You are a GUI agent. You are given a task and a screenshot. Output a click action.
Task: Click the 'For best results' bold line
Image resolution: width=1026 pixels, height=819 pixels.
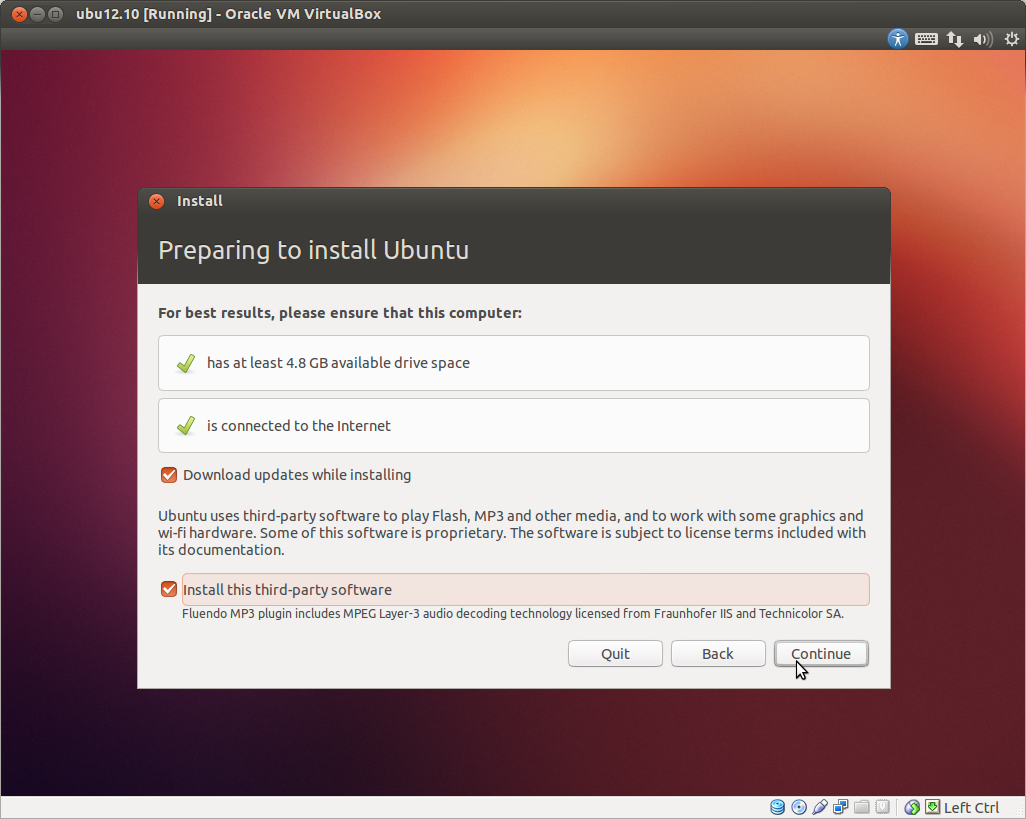click(x=340, y=313)
